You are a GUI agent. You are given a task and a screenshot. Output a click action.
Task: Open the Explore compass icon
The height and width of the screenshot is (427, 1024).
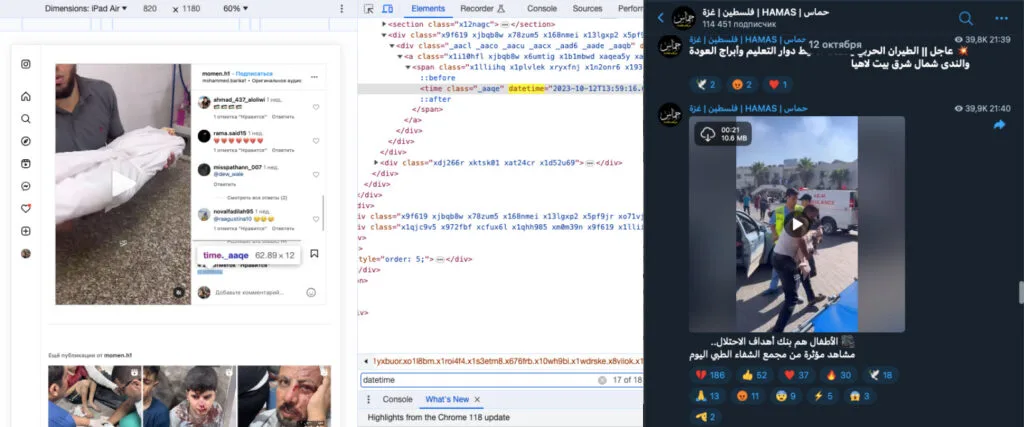click(x=26, y=141)
